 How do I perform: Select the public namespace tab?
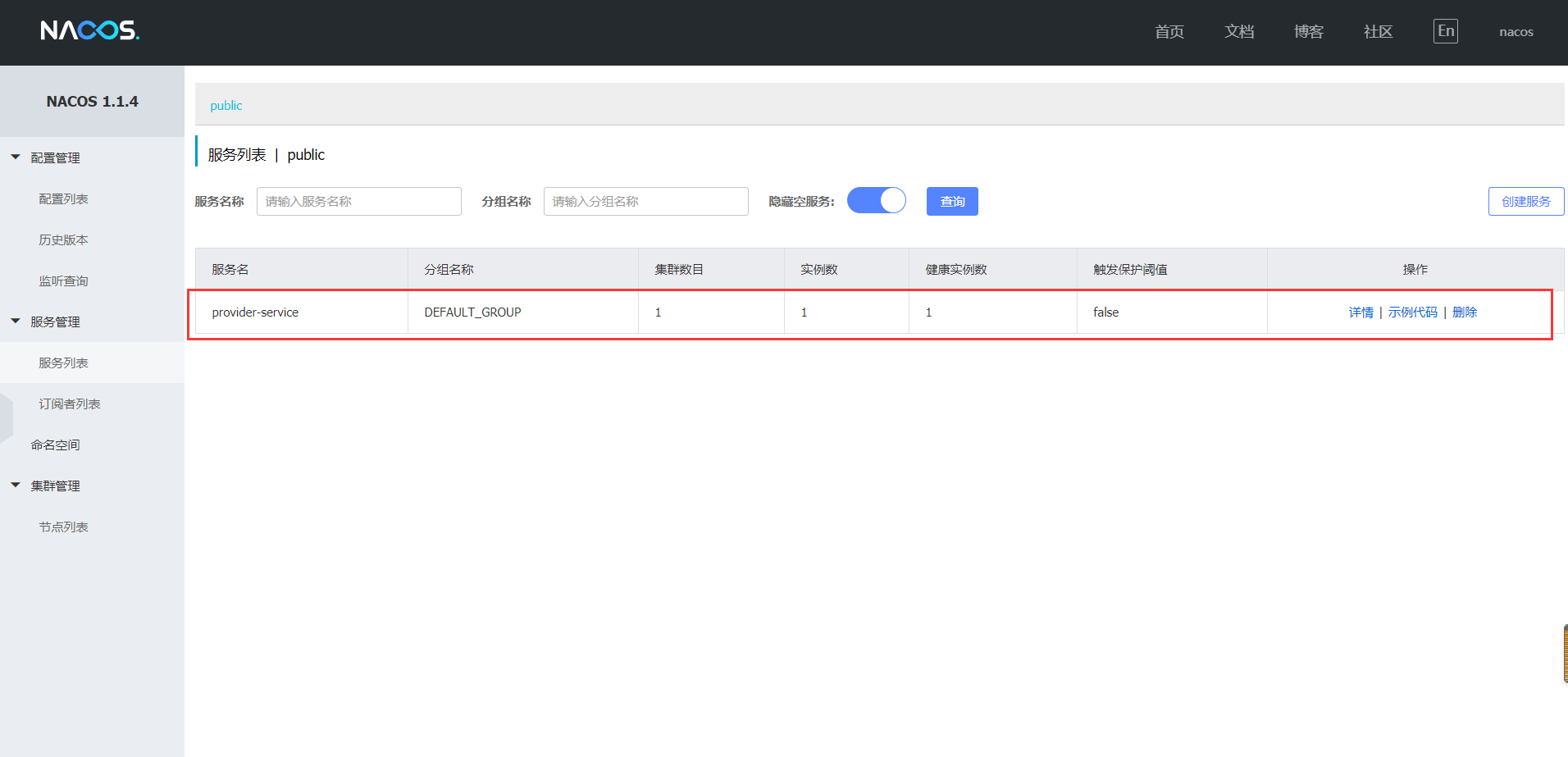pos(226,105)
